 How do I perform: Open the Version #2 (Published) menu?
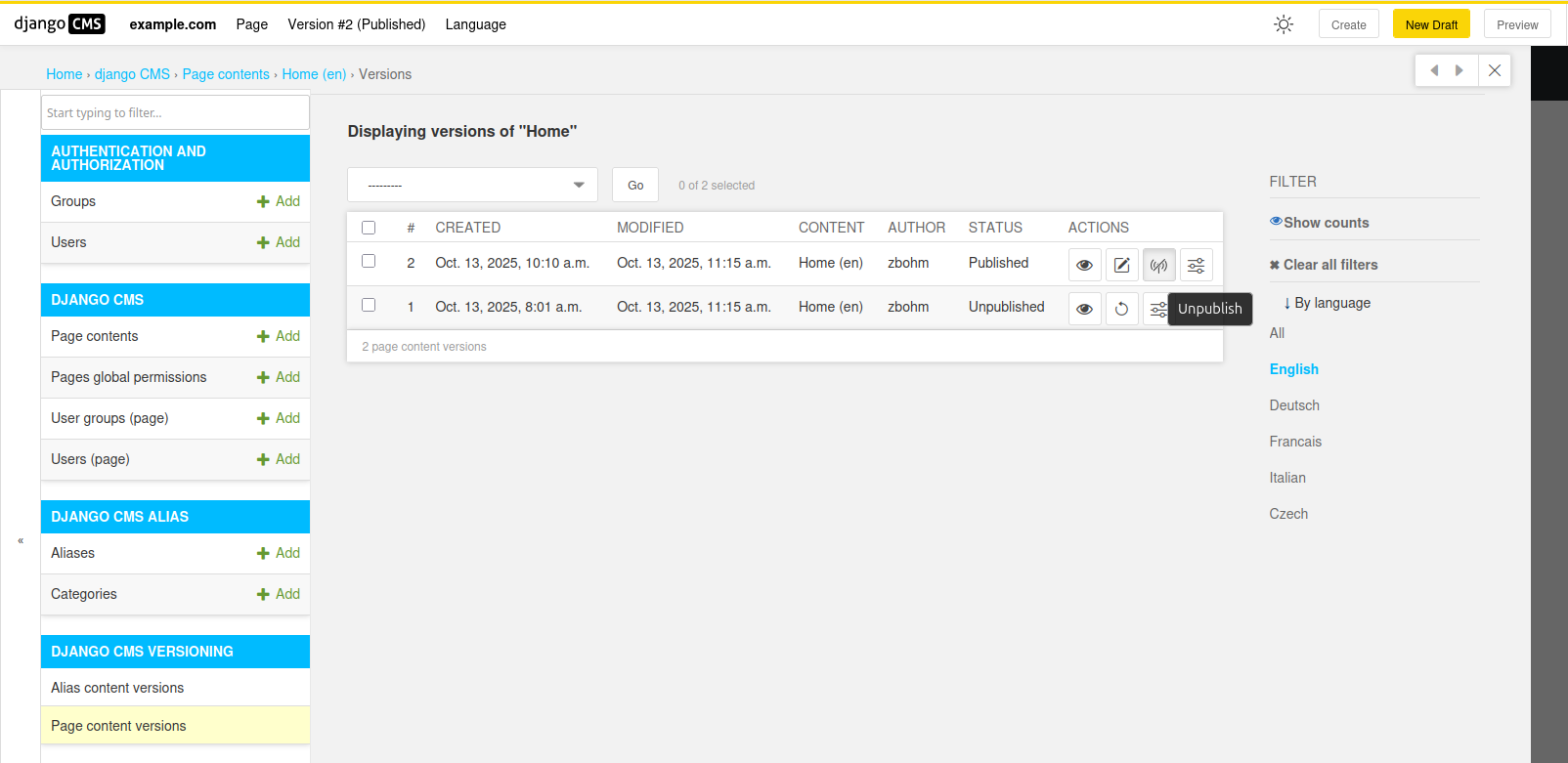[x=356, y=24]
